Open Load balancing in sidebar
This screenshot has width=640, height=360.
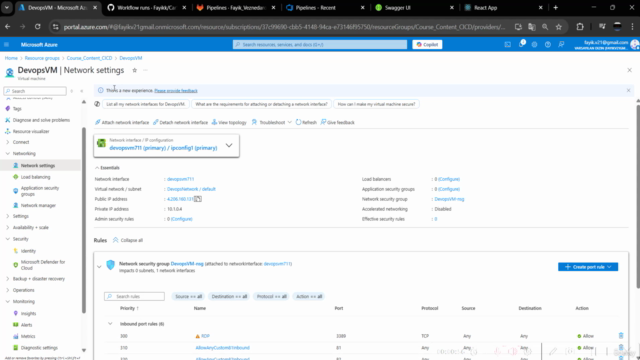[35, 177]
